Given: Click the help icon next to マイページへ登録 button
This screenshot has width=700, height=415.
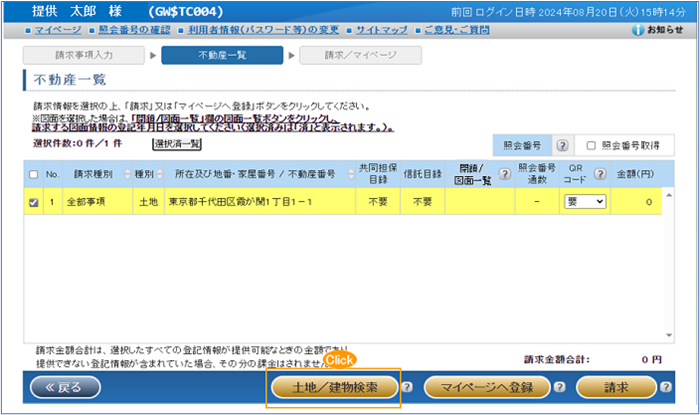Looking at the screenshot, I should (560, 388).
